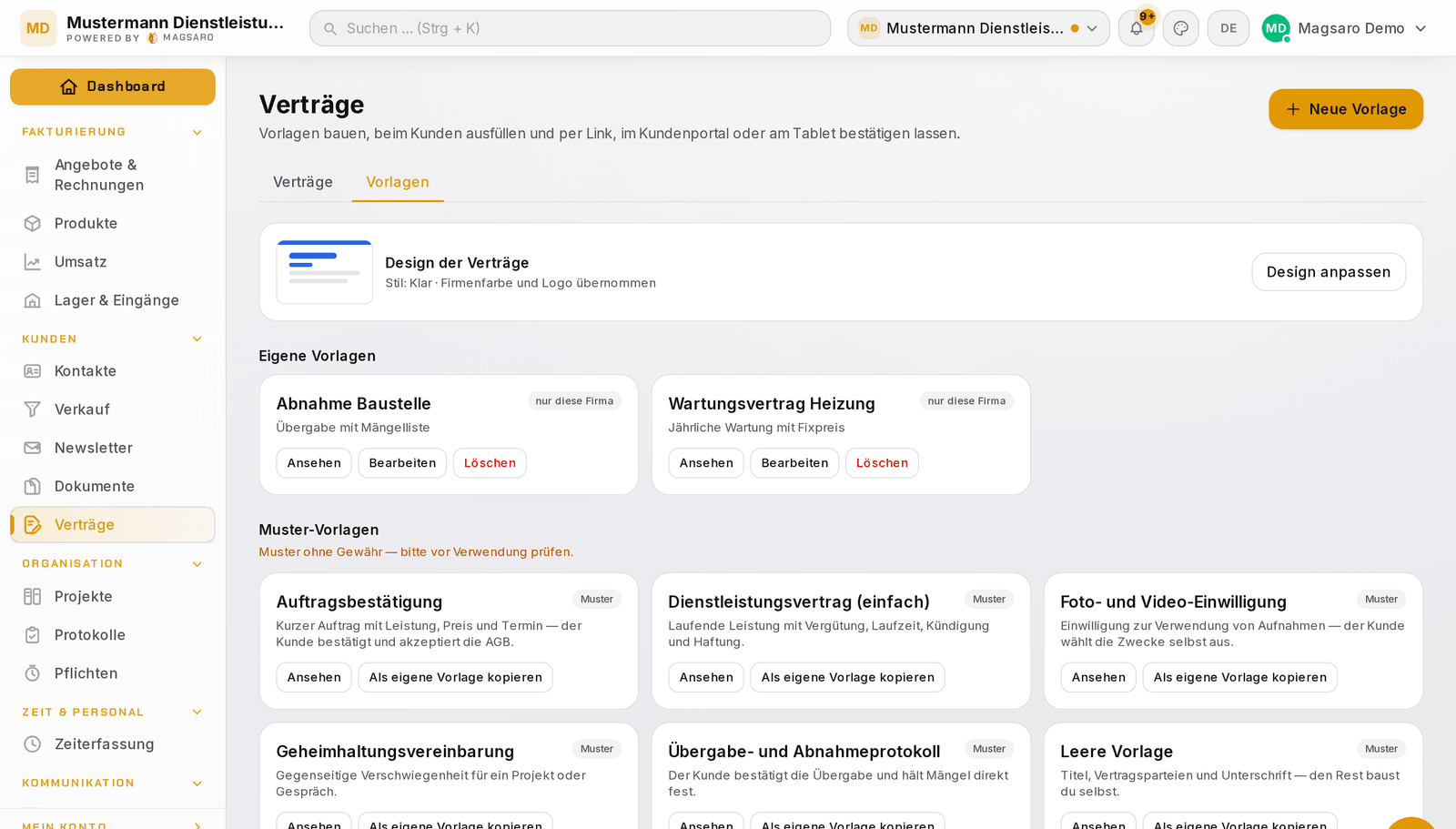Click Löschen on Abnahme Baustelle template
The image size is (1456, 829).
click(490, 463)
